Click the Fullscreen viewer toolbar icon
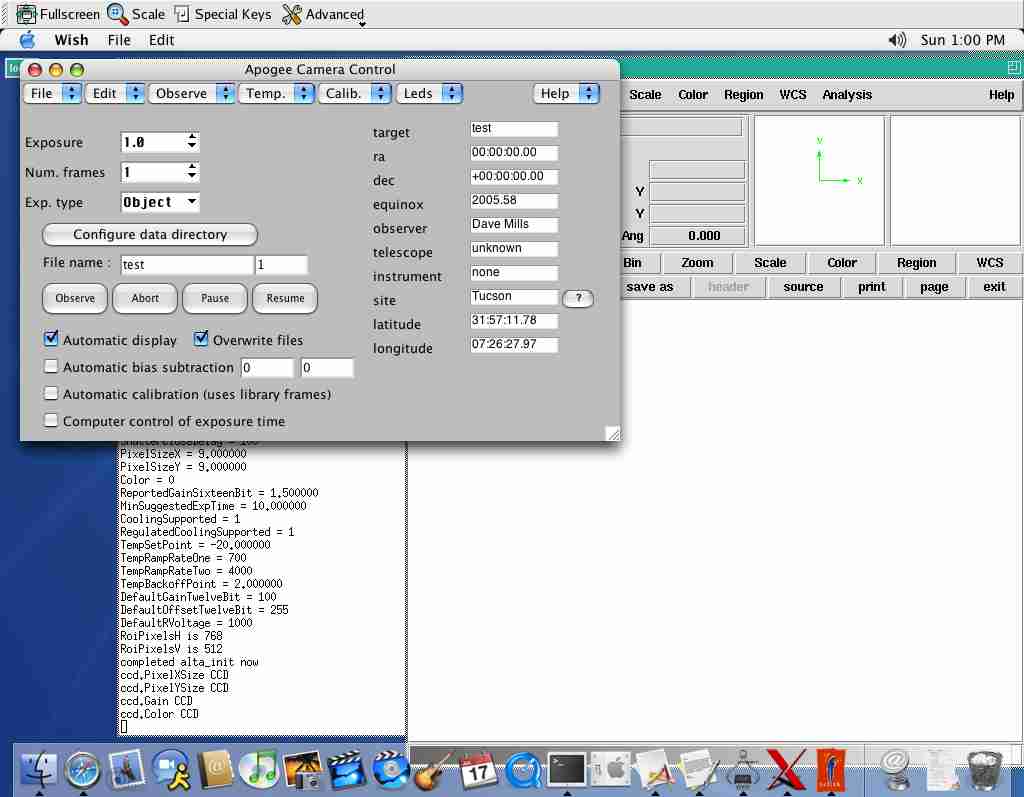Screen dimensions: 1024x797 pyautogui.click(x=57, y=14)
